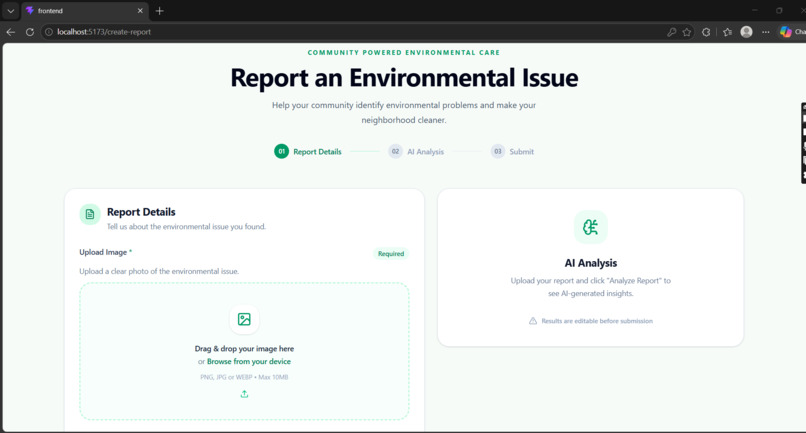Open the favorites list icon
The height and width of the screenshot is (433, 806).
tap(727, 32)
